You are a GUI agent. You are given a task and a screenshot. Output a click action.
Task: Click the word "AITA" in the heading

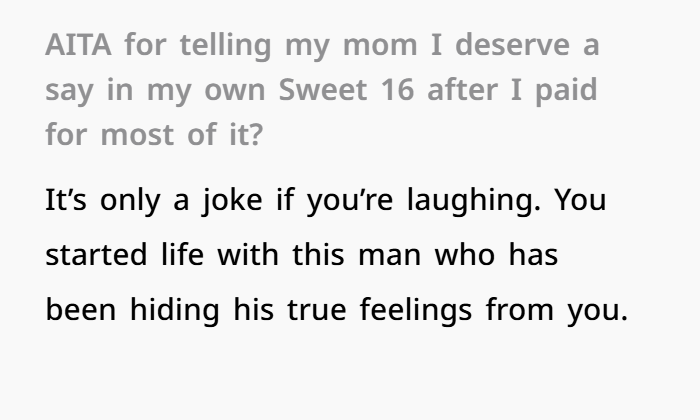click(78, 45)
